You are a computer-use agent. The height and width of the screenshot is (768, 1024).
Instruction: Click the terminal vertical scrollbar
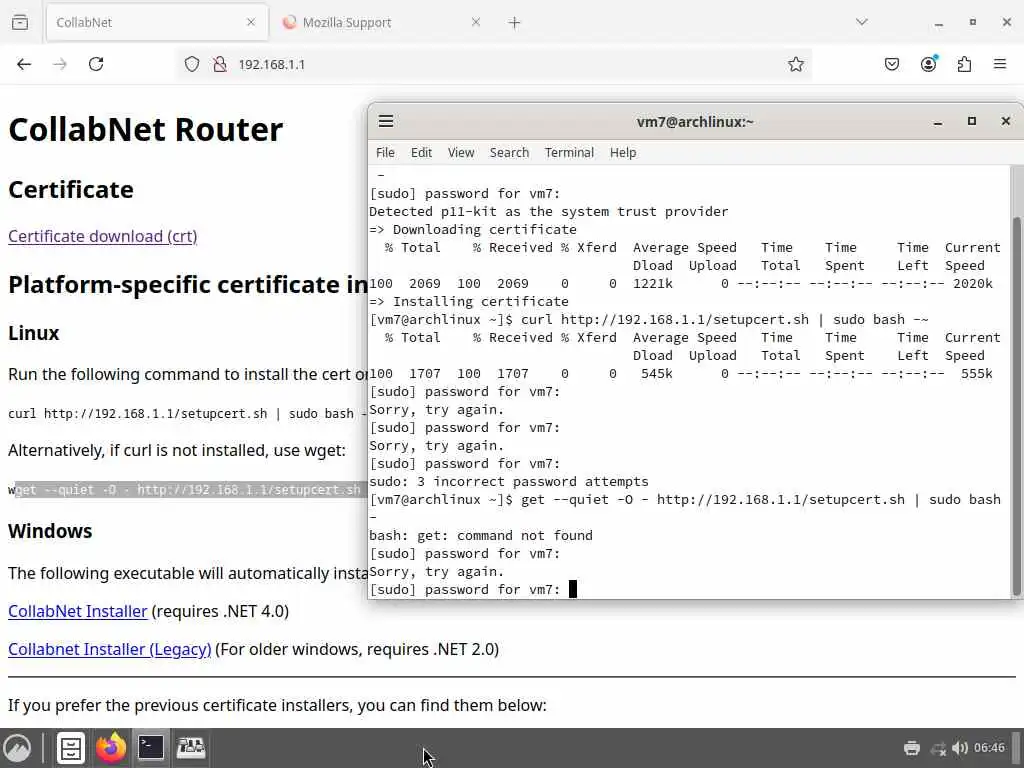(x=1016, y=405)
